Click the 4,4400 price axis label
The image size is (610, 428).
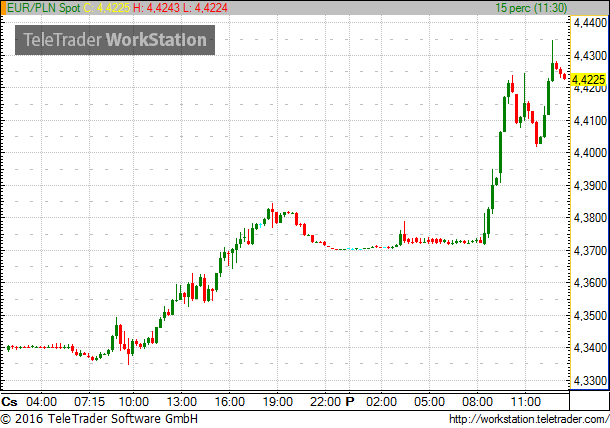pos(590,23)
